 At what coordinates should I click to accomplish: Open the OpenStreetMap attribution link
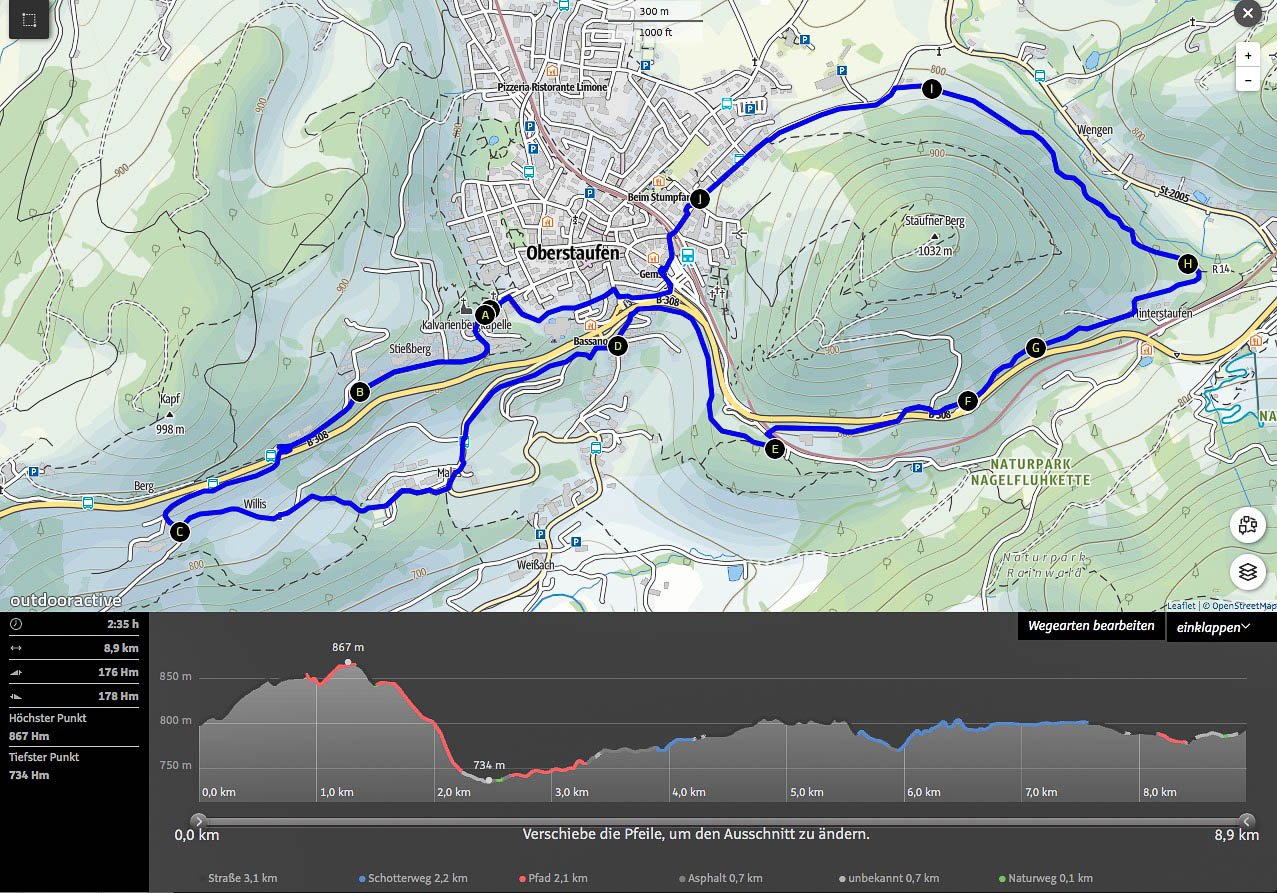coord(1240,605)
